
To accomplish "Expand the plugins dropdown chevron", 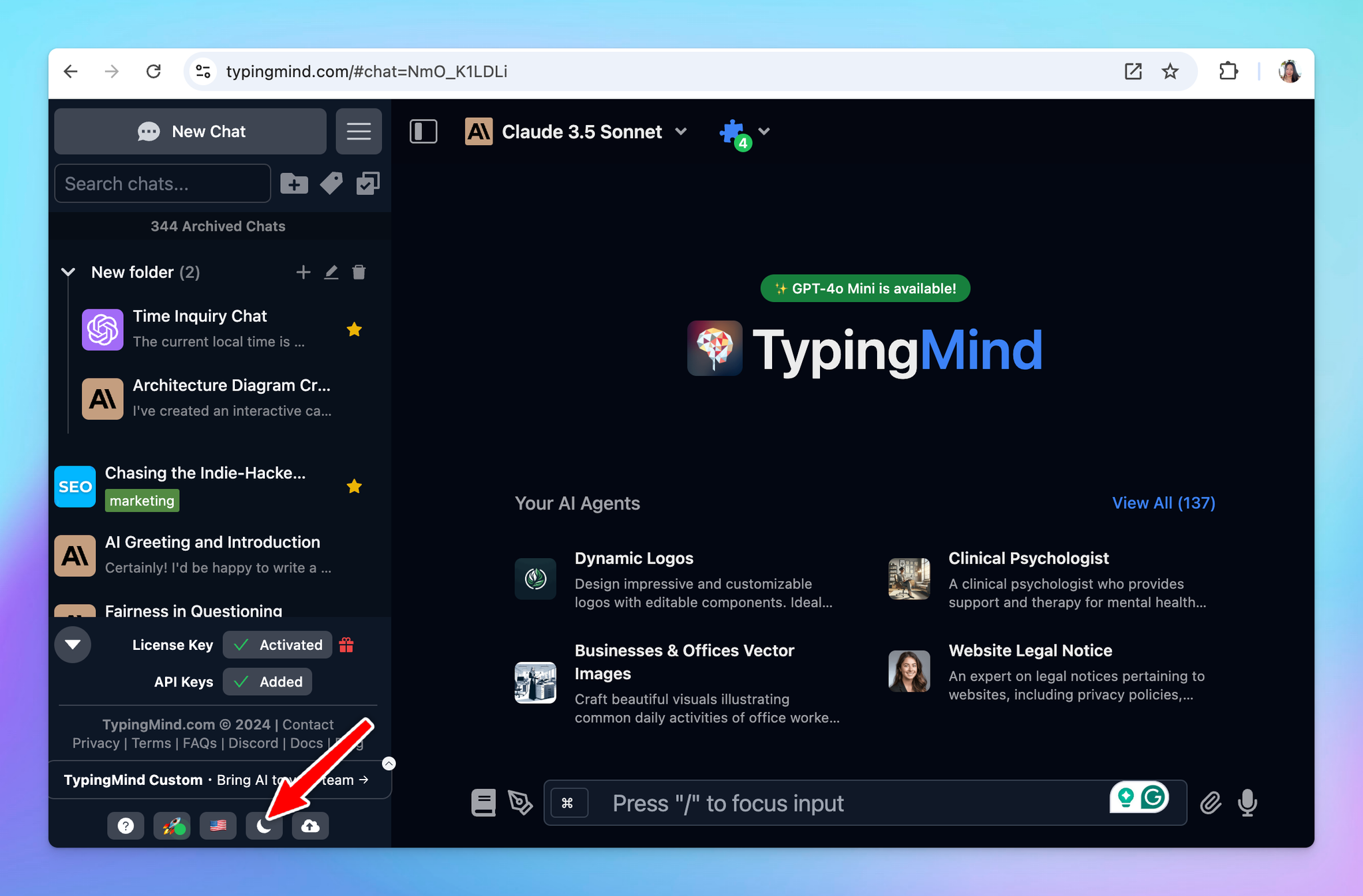I will tap(764, 131).
